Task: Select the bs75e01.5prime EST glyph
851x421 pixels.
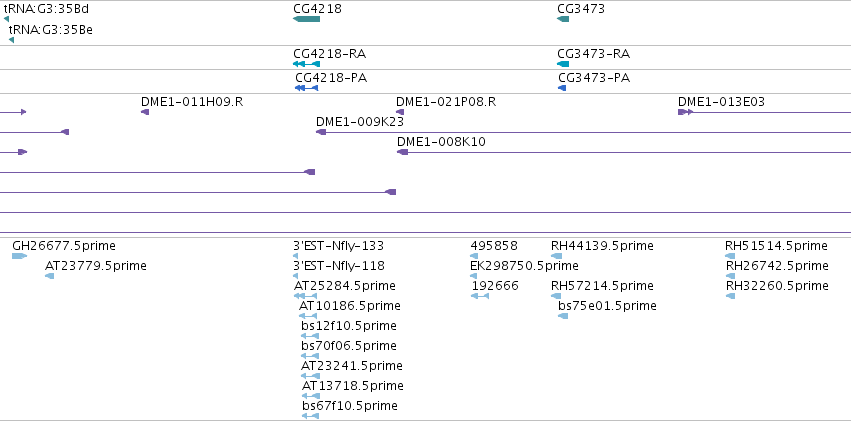Action: [x=563, y=316]
